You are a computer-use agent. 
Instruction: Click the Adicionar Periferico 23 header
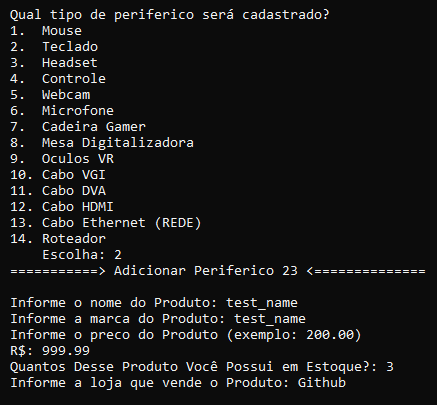(206, 271)
